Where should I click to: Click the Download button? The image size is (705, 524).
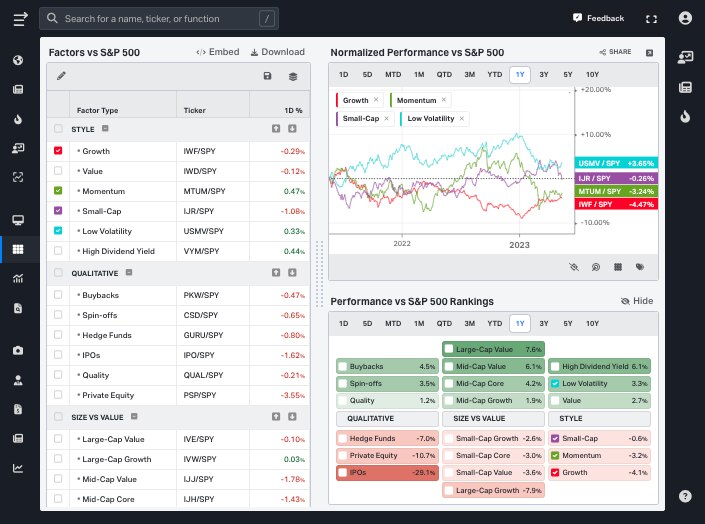[277, 52]
